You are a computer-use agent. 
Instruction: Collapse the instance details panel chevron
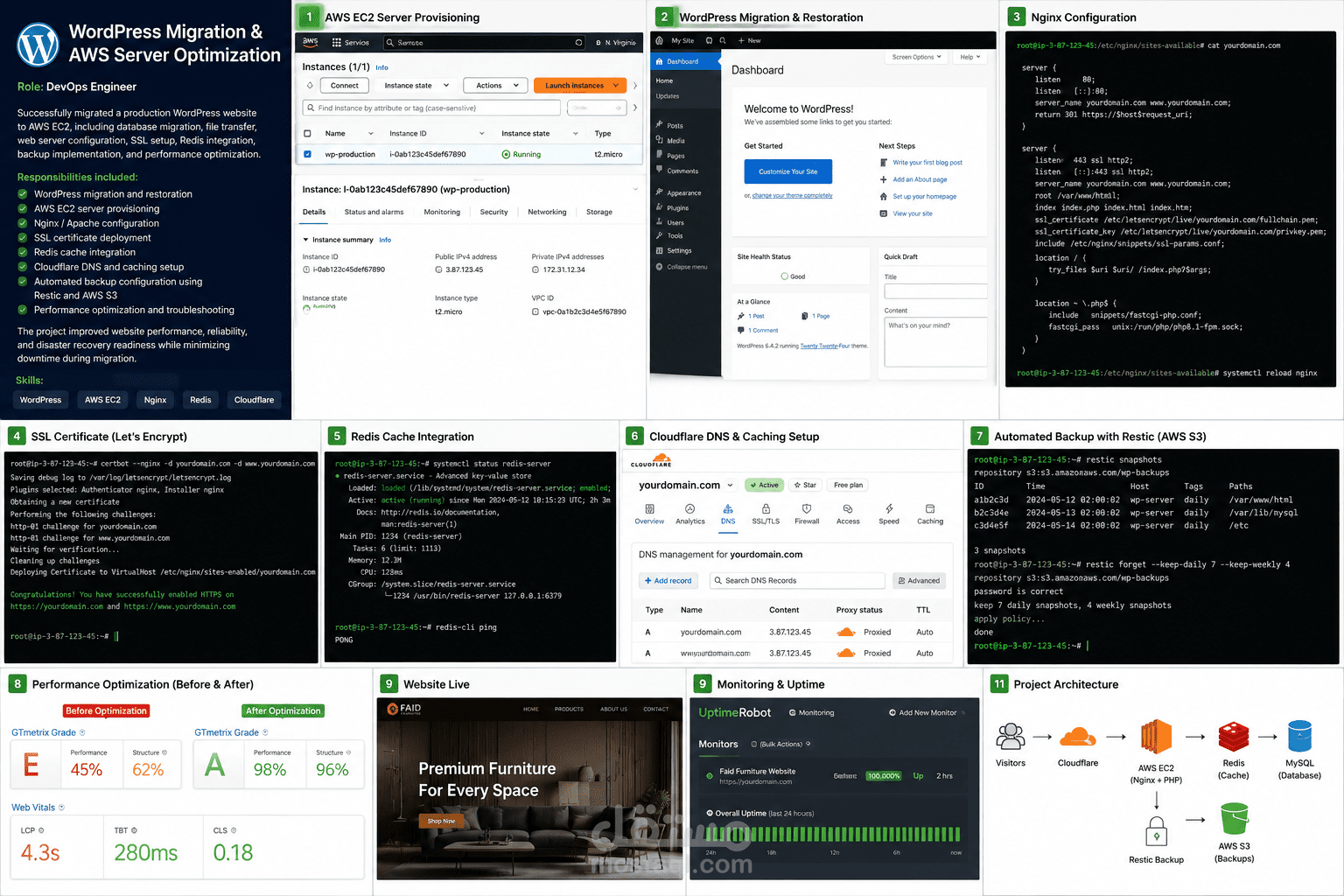(635, 189)
